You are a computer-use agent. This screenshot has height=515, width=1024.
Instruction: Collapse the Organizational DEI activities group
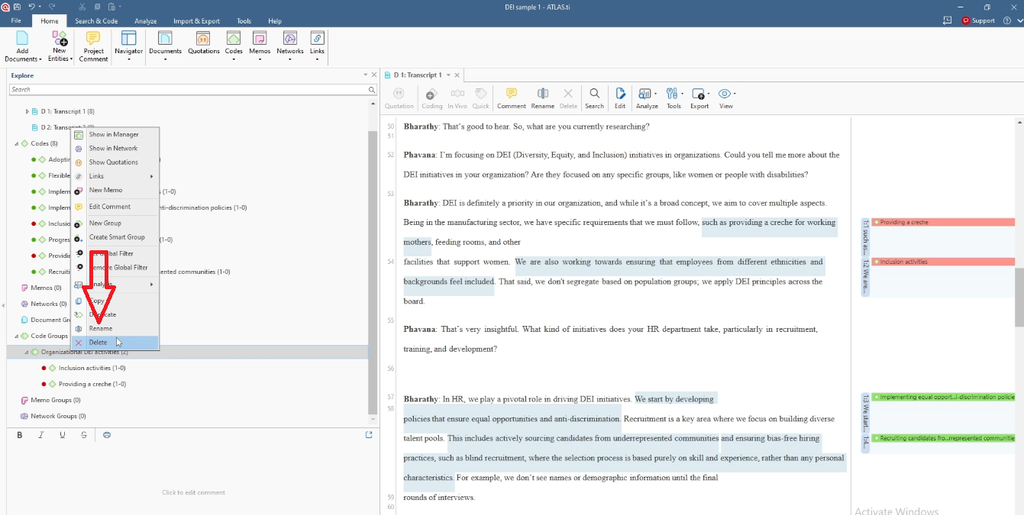click(27, 352)
